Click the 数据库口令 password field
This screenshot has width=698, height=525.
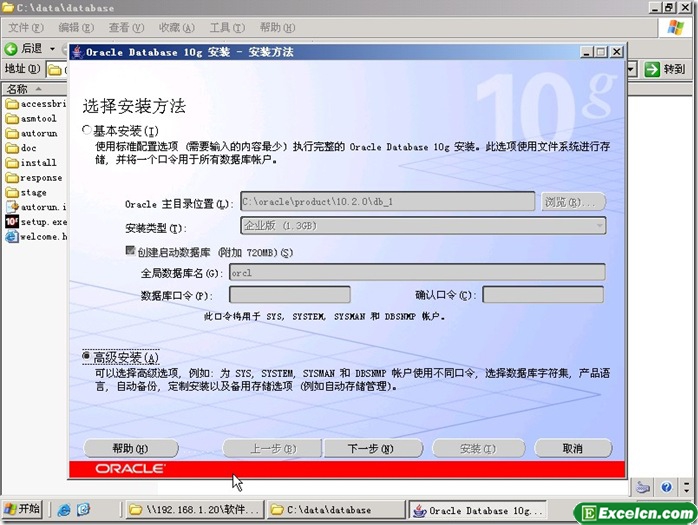pos(290,295)
